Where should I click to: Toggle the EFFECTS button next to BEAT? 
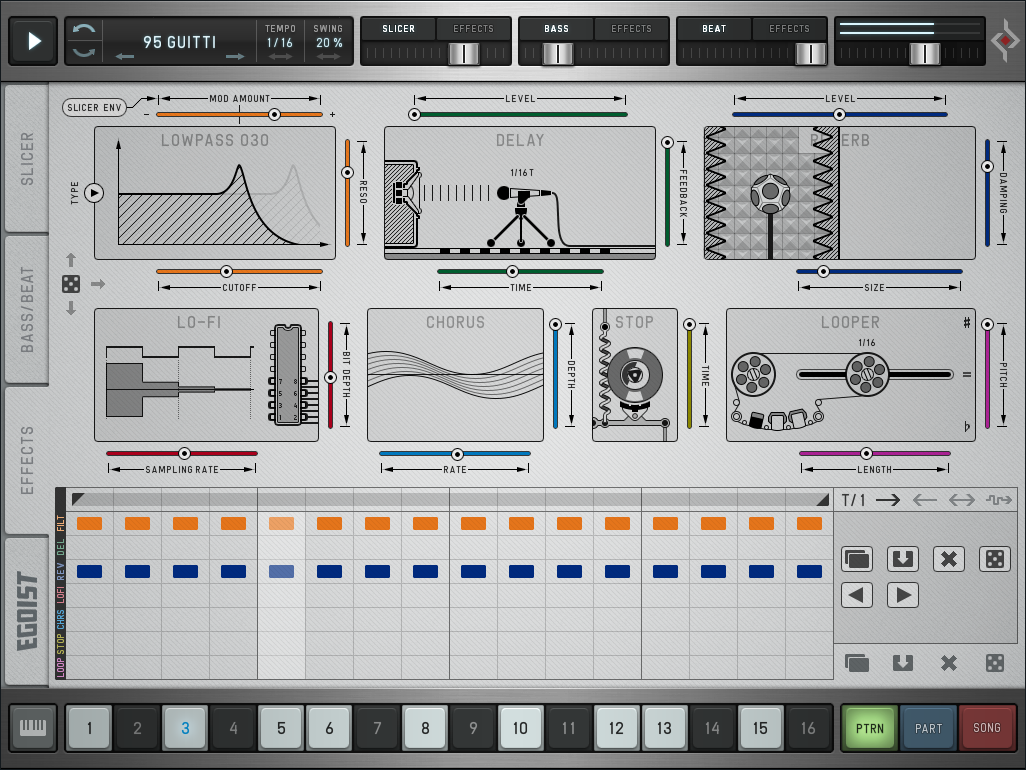(789, 29)
